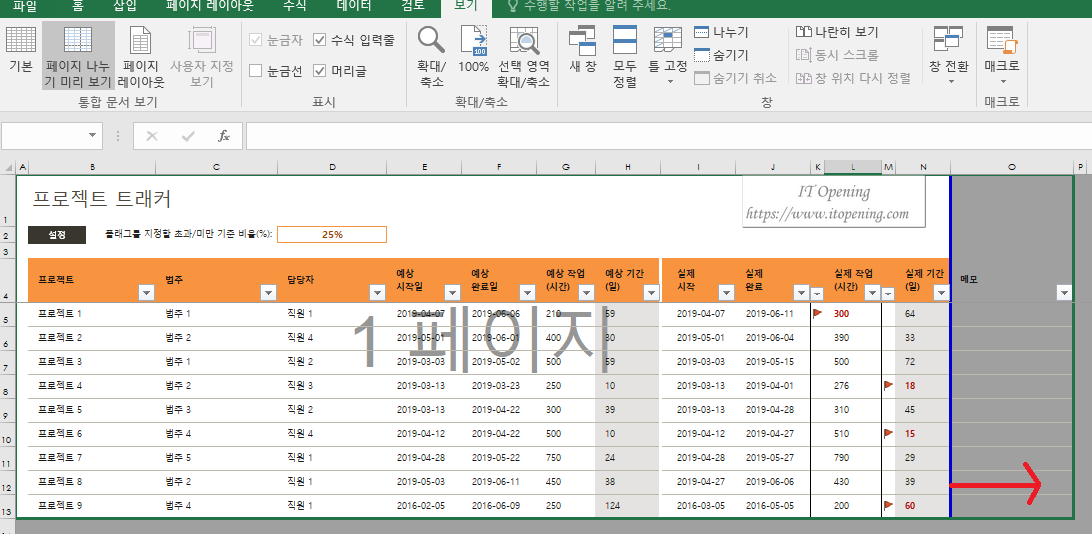
Task: Set zoom to 100%
Action: 474,50
